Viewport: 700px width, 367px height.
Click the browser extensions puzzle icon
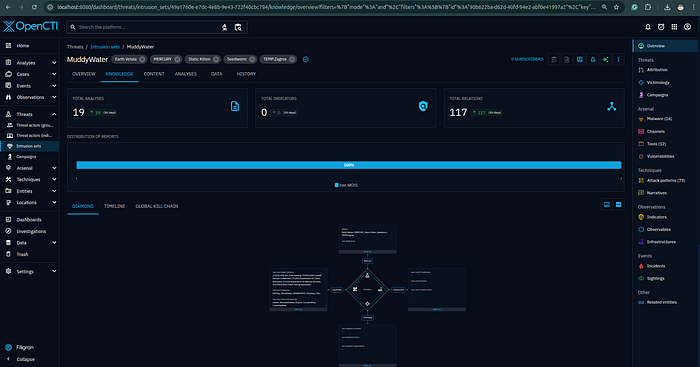point(648,7)
